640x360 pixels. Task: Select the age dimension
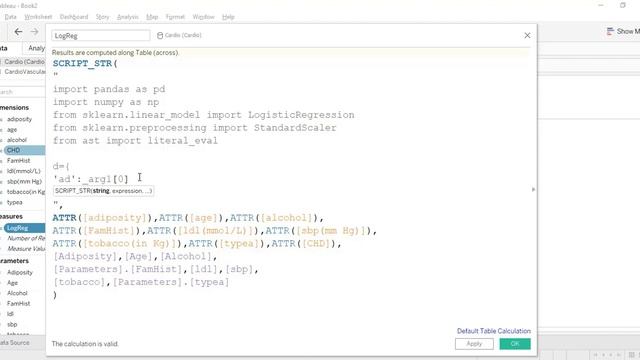pos(12,129)
